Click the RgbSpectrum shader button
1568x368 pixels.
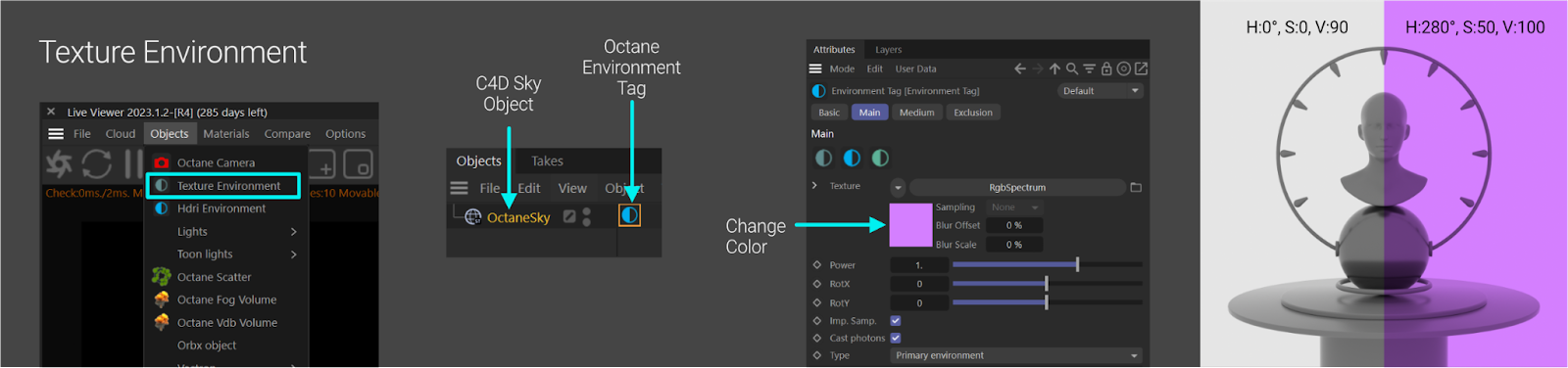[x=1017, y=187]
